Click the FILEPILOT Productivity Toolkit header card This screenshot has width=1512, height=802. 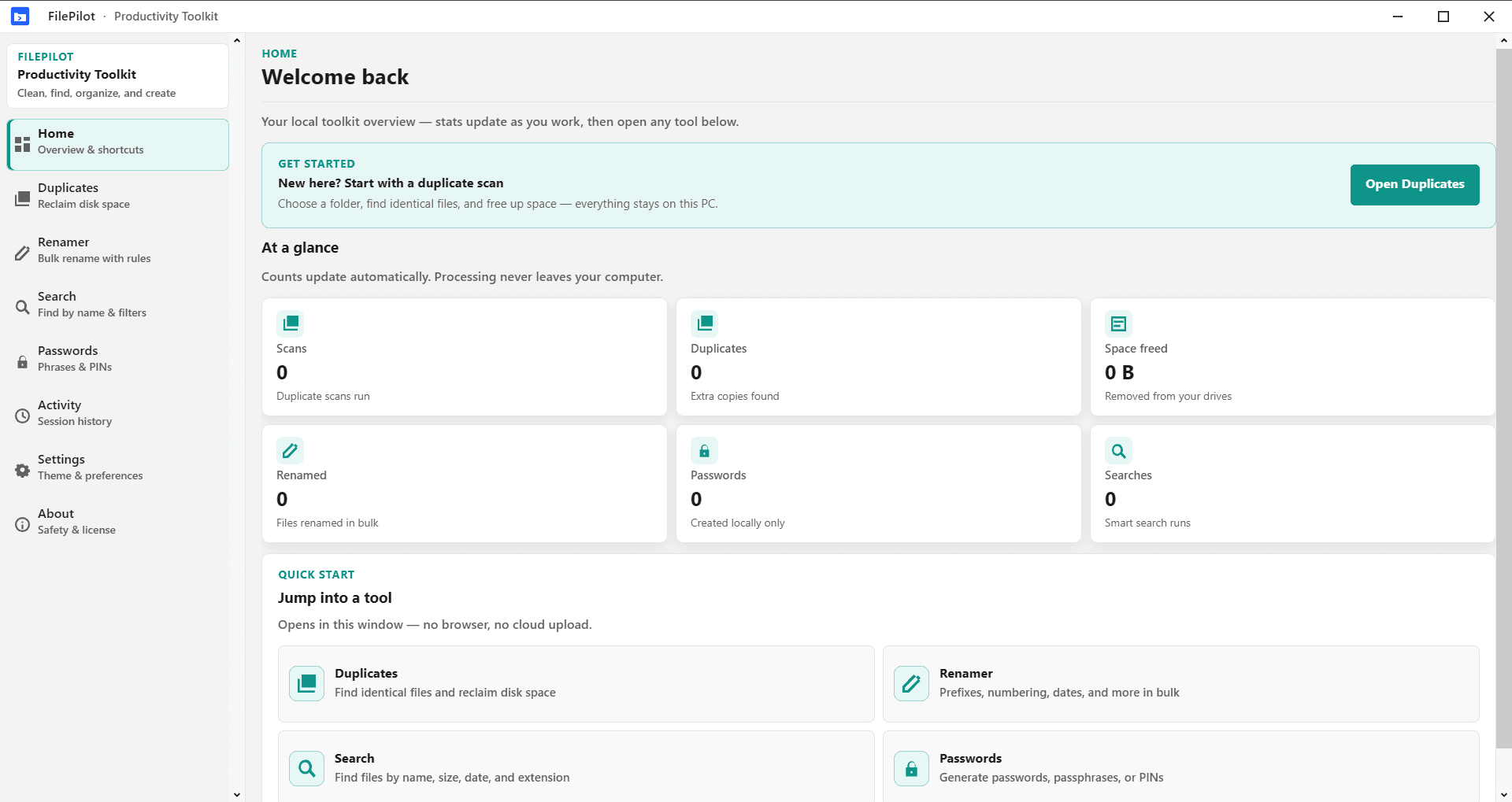[118, 76]
